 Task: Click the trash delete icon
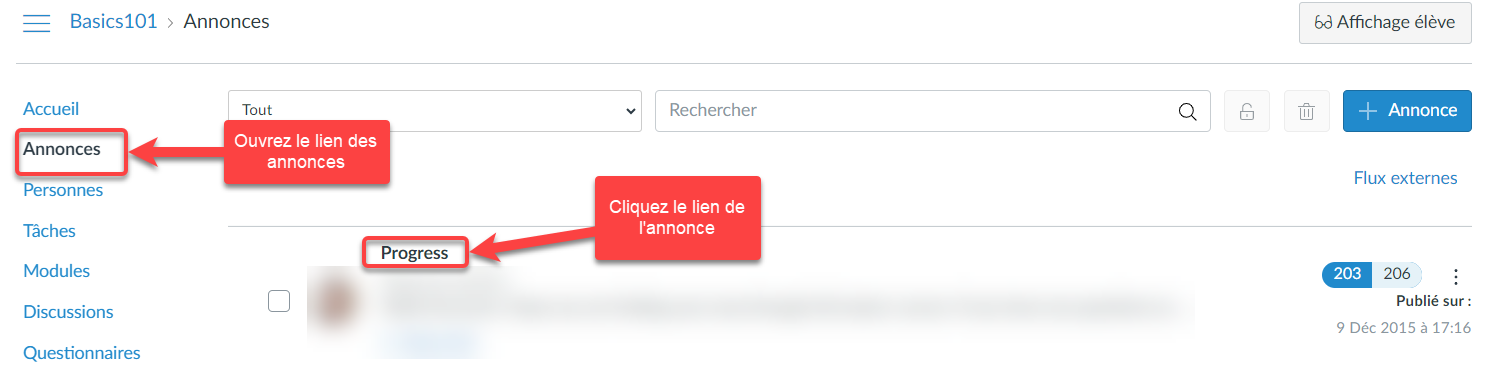point(1306,111)
